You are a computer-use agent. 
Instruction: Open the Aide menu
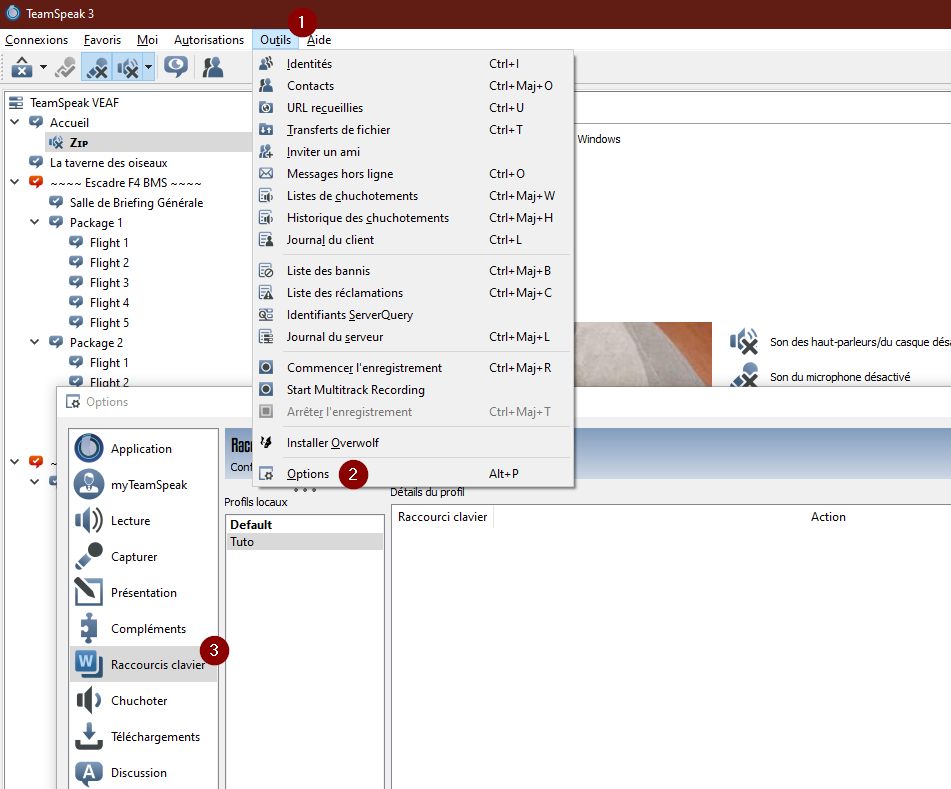point(319,40)
